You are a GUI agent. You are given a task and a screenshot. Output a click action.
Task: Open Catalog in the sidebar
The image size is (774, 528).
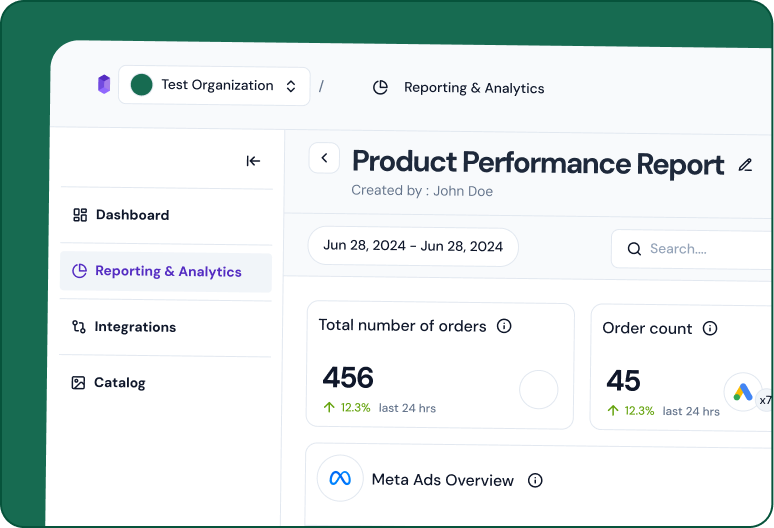pos(165,382)
